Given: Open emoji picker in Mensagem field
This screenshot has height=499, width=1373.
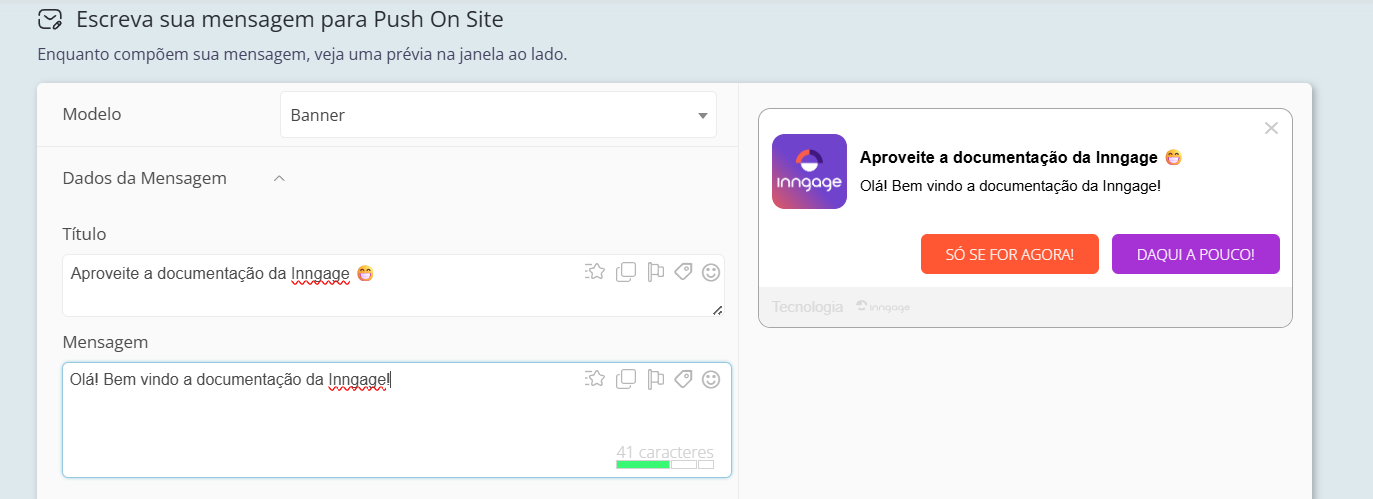Looking at the screenshot, I should (x=711, y=378).
